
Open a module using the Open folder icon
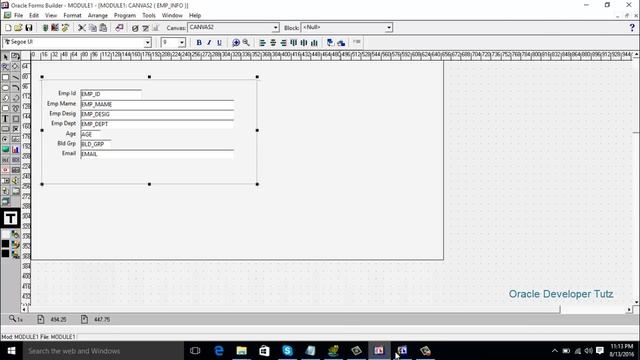18,28
